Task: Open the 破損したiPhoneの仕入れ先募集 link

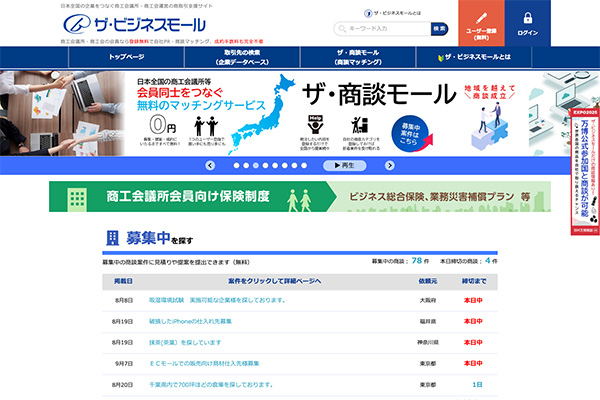Action: tap(190, 321)
